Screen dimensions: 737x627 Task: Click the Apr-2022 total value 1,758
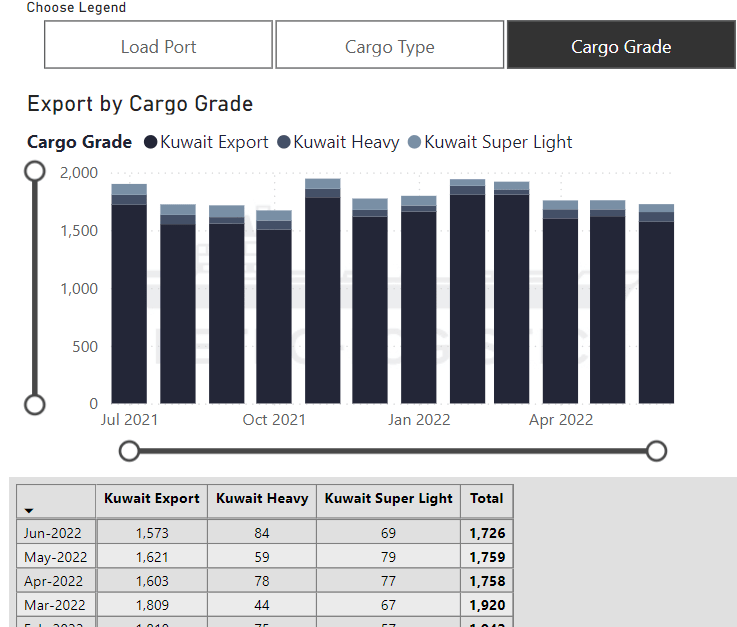click(x=487, y=581)
